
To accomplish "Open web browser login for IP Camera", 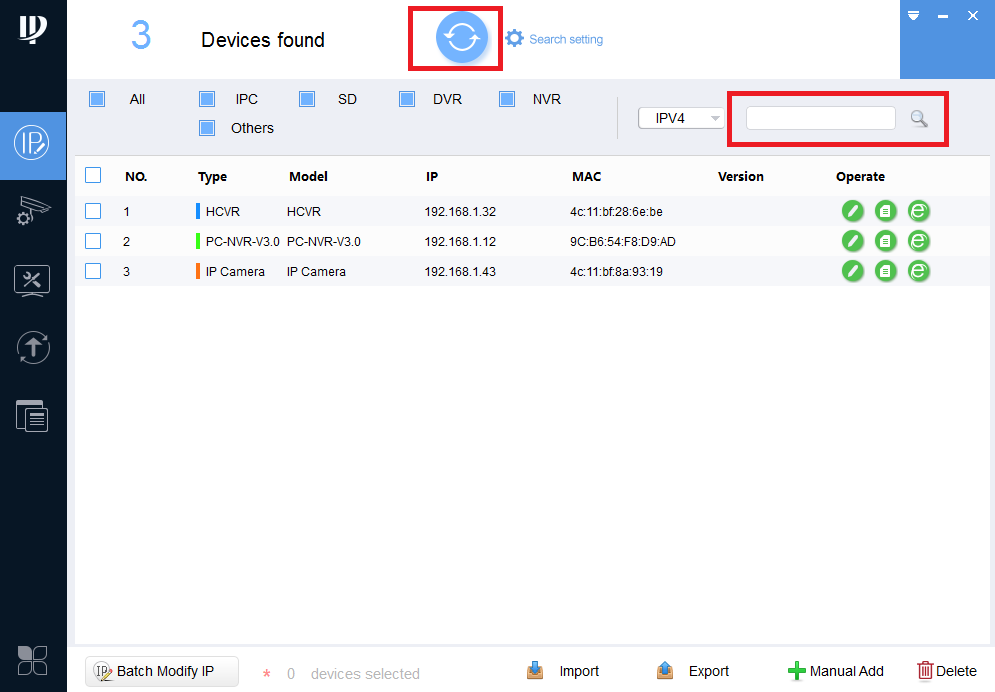I will pos(918,271).
